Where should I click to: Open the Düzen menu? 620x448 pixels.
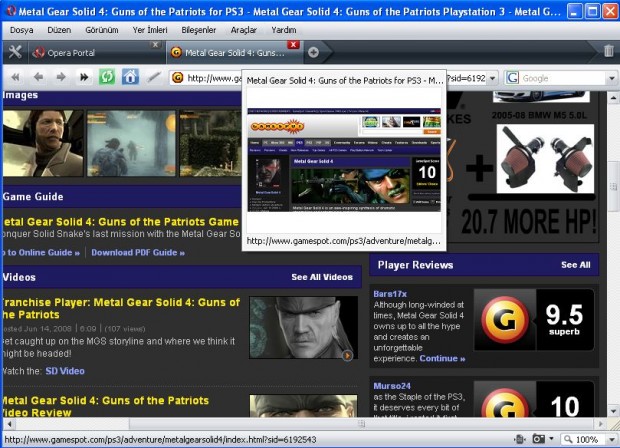pyautogui.click(x=59, y=30)
